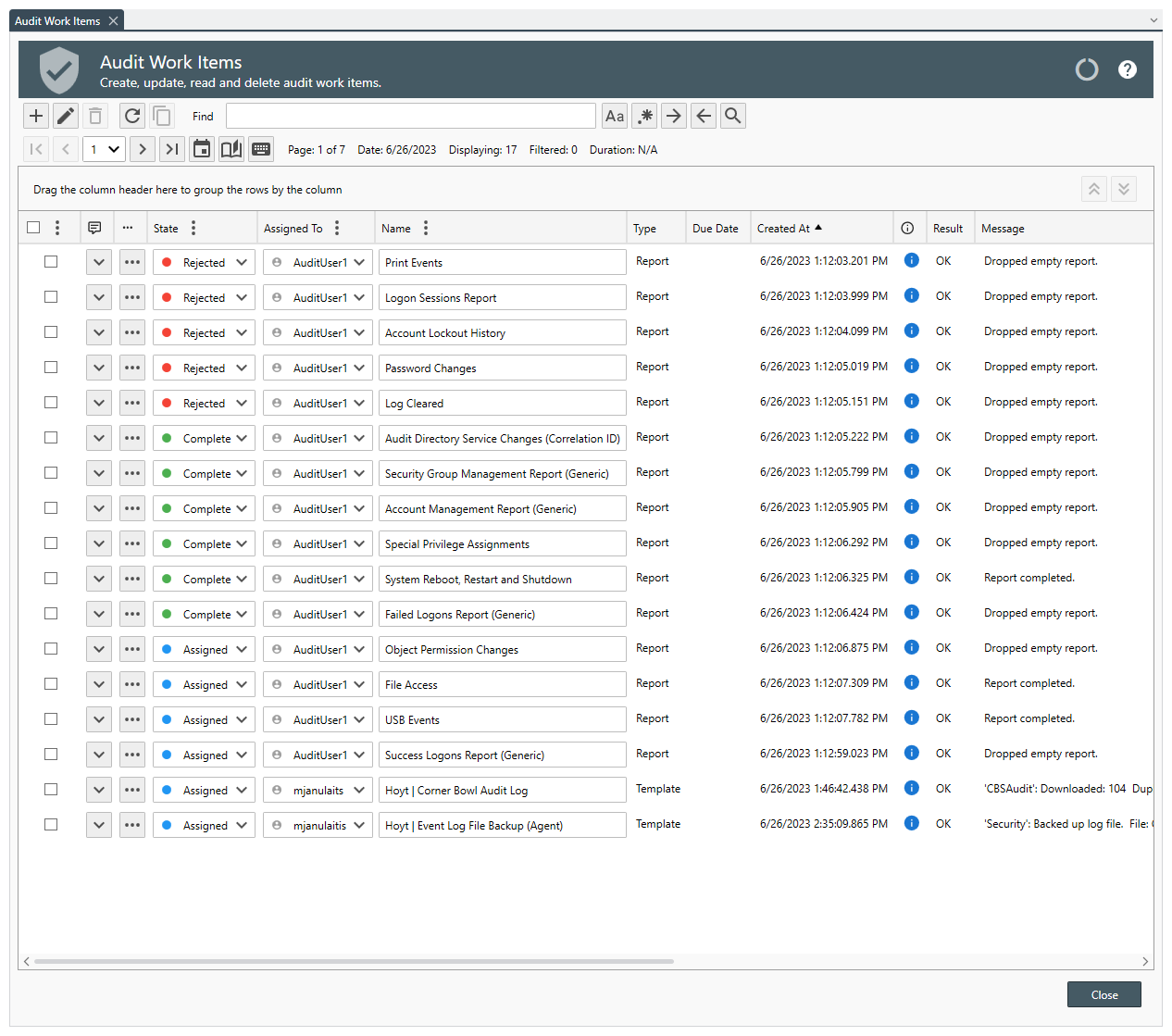
Task: Click the keyboard icon in the paging toolbar
Action: tap(261, 149)
